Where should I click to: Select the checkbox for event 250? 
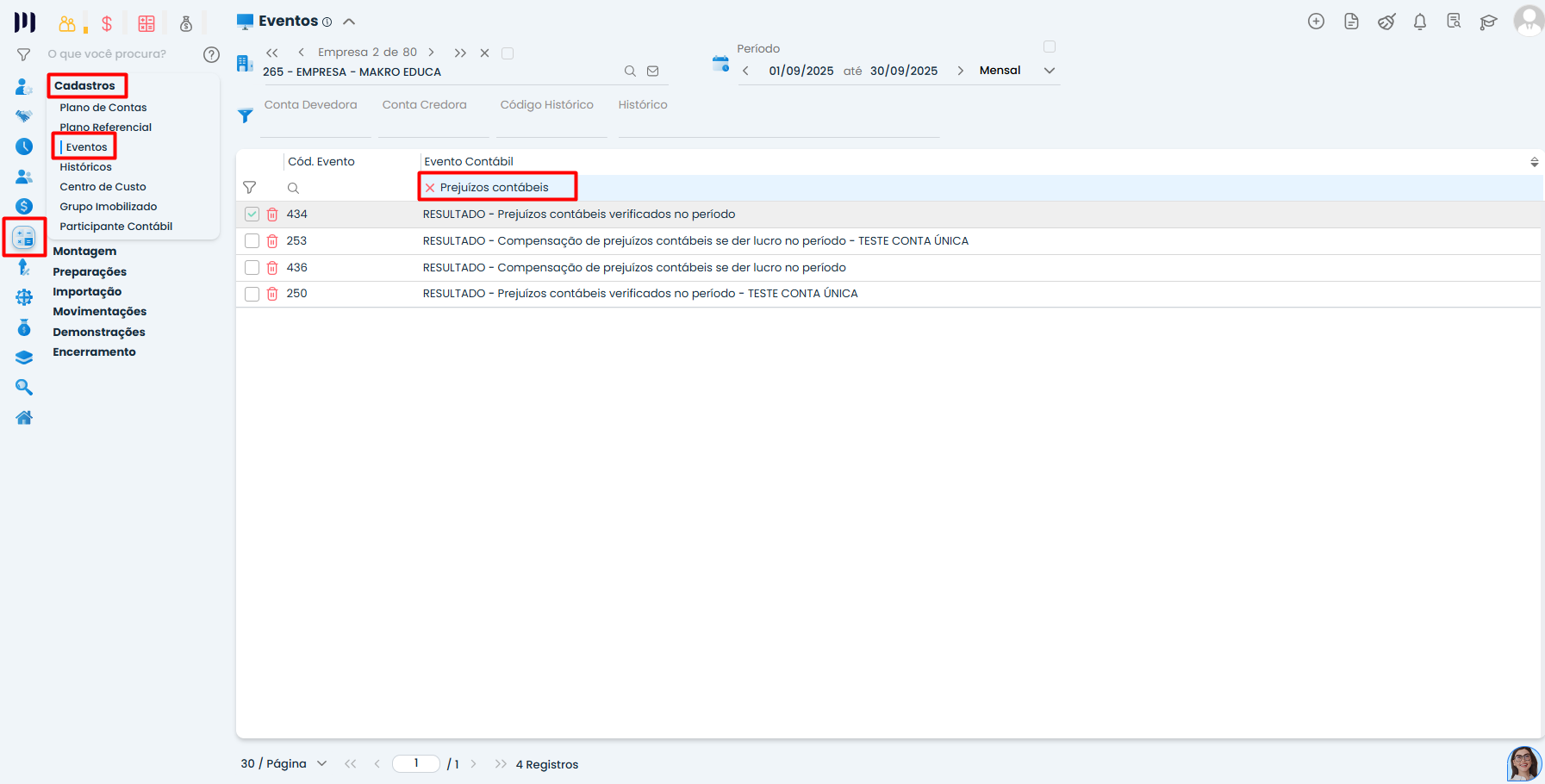252,294
